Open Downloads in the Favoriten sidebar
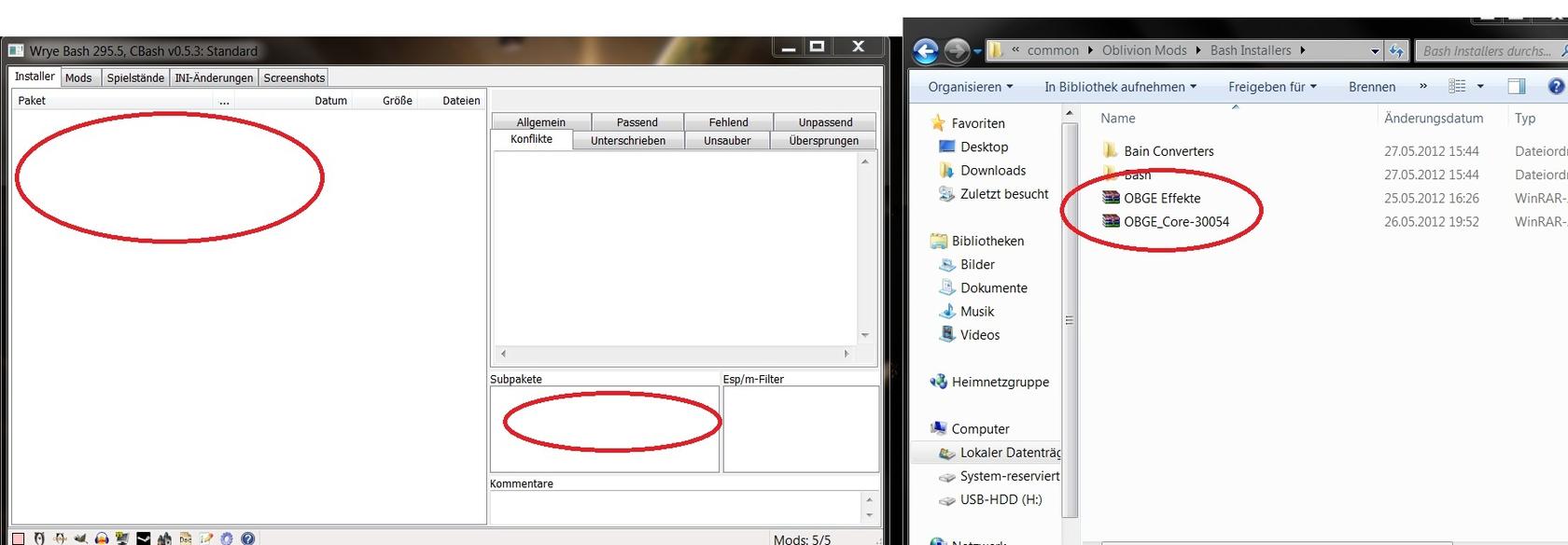The height and width of the screenshot is (545, 1568). (993, 171)
